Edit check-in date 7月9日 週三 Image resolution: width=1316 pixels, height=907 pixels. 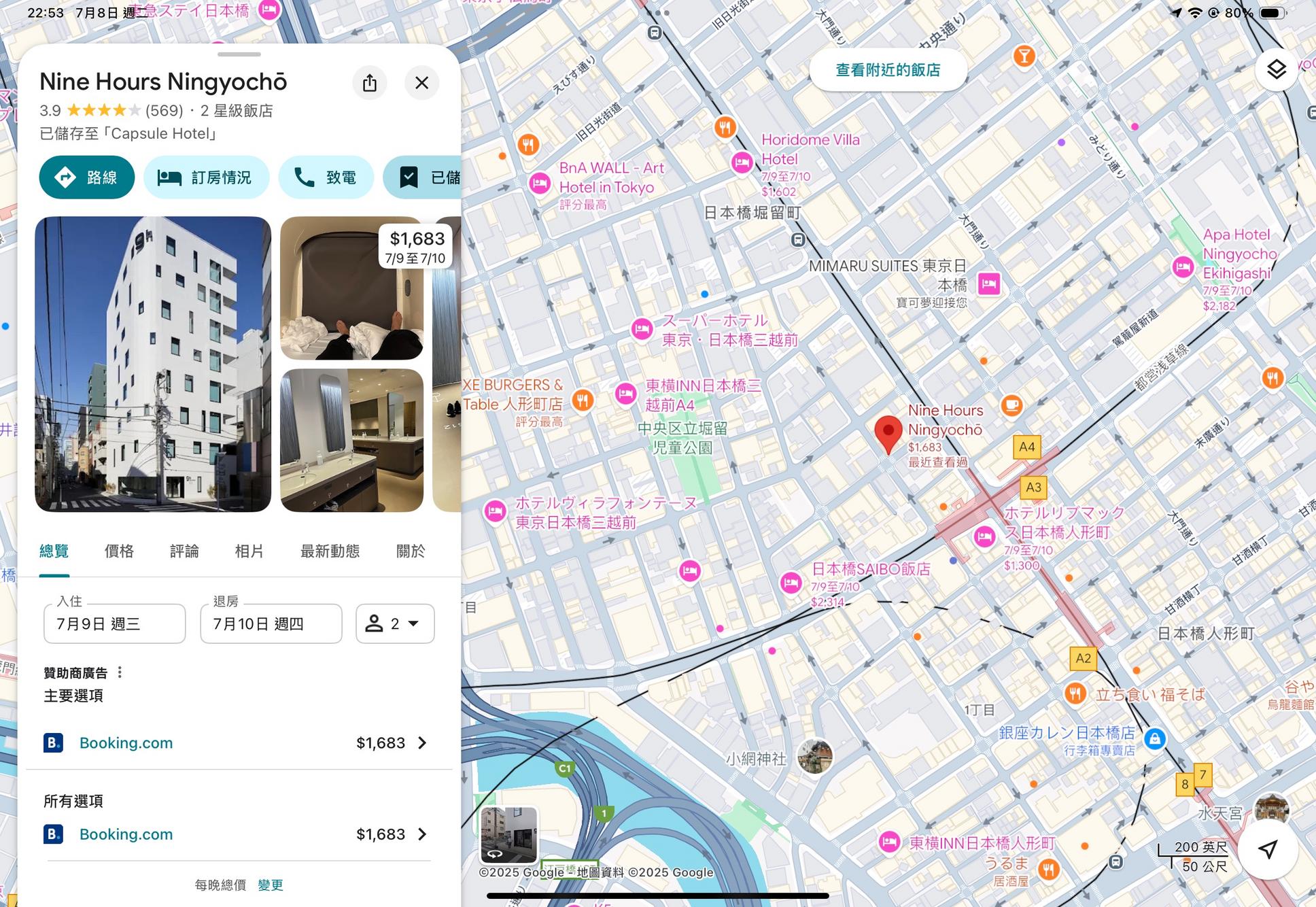point(114,623)
